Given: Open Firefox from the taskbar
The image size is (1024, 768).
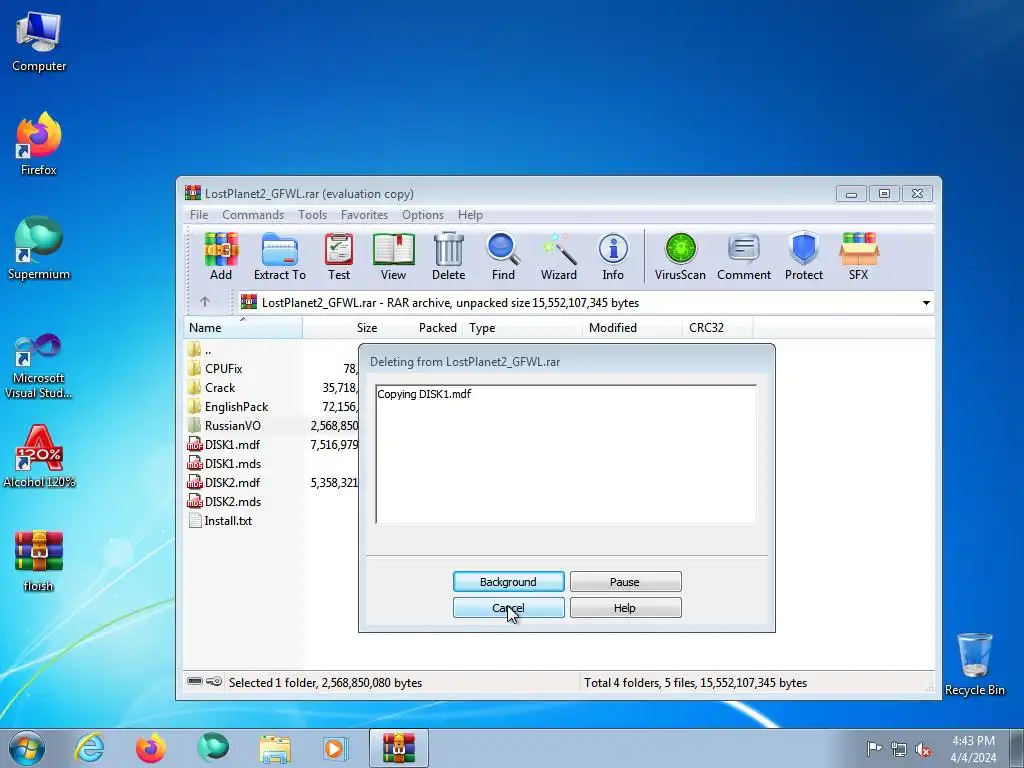Looking at the screenshot, I should point(150,748).
